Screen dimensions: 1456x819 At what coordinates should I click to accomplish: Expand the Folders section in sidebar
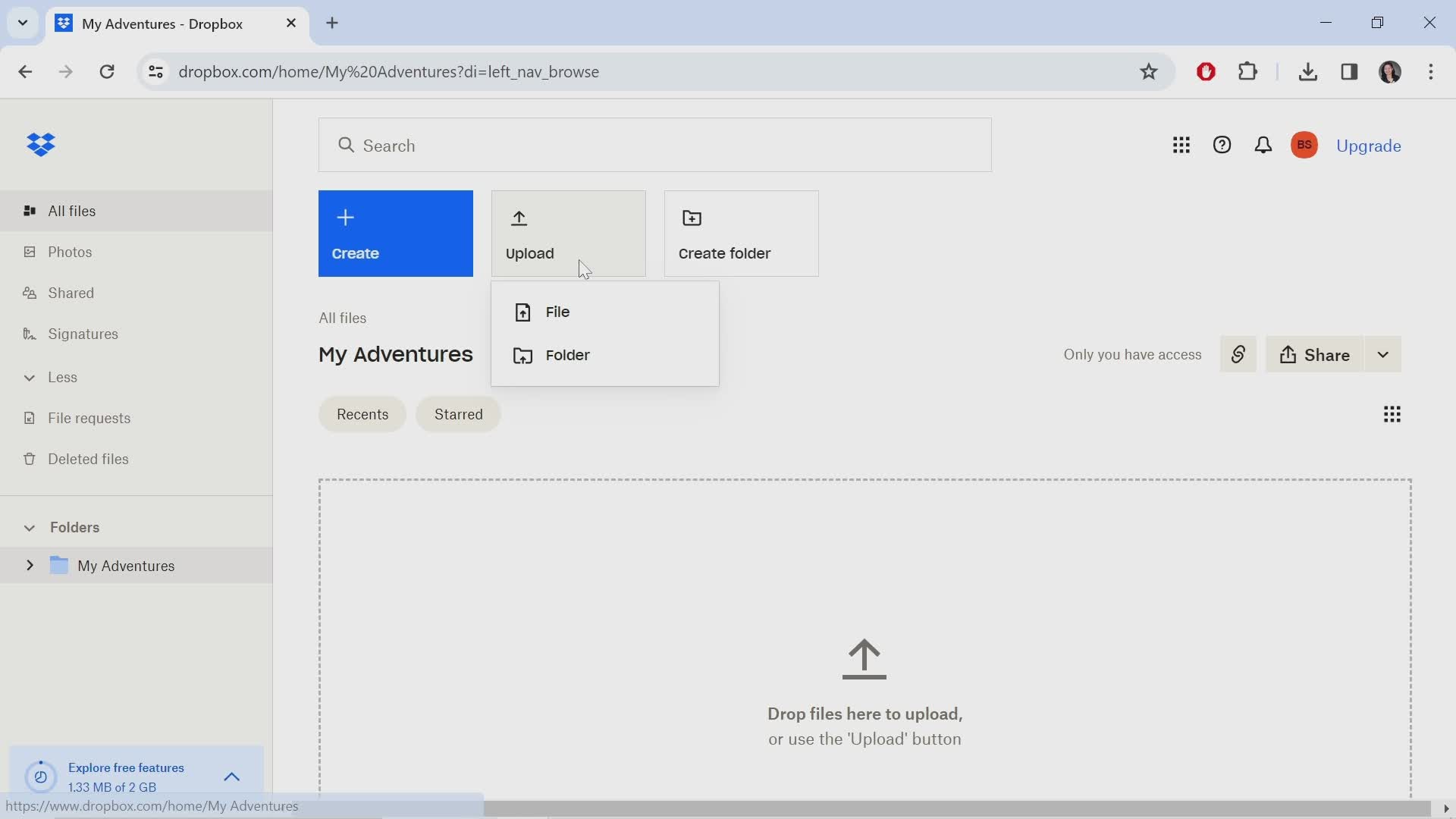(27, 528)
